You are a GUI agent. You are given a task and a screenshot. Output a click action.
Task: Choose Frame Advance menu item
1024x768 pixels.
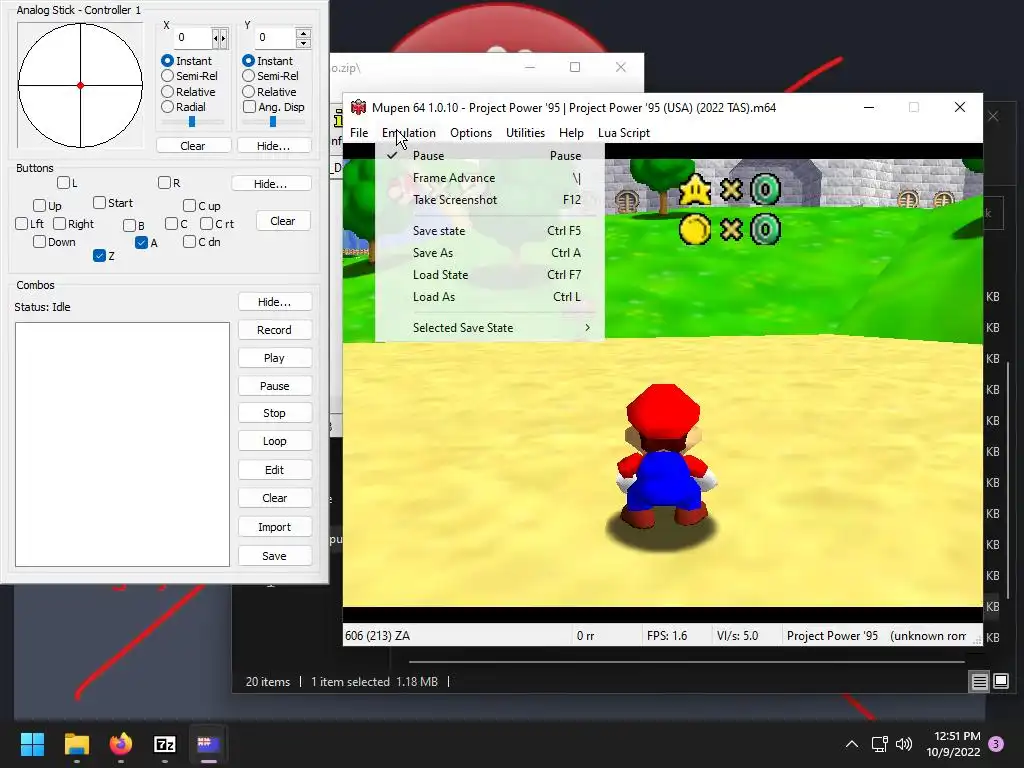[490, 178]
